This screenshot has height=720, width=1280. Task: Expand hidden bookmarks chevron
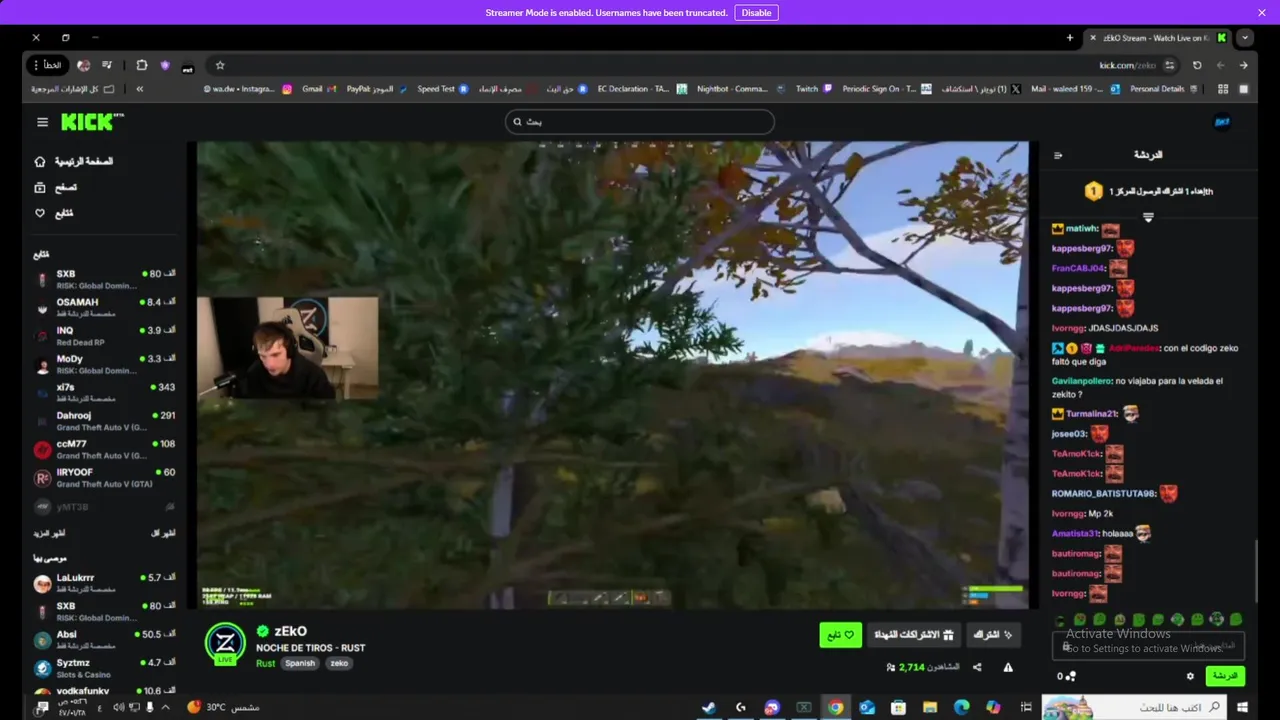(139, 89)
